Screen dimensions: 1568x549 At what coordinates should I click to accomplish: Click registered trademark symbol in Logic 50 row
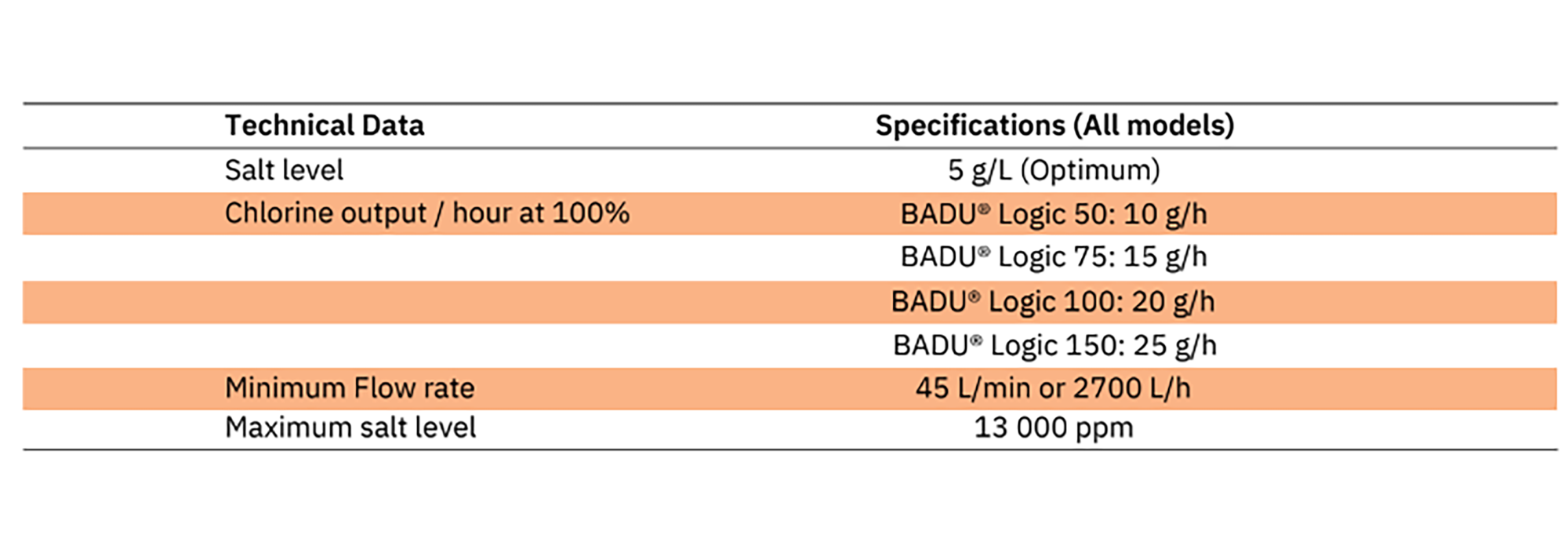[983, 209]
